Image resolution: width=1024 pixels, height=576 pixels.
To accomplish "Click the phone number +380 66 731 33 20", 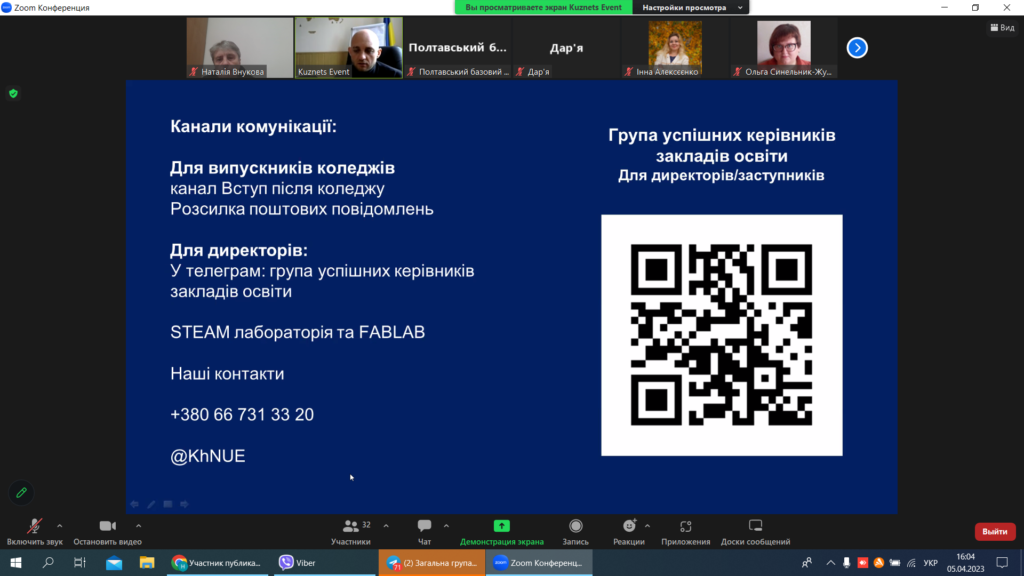I will (242, 415).
